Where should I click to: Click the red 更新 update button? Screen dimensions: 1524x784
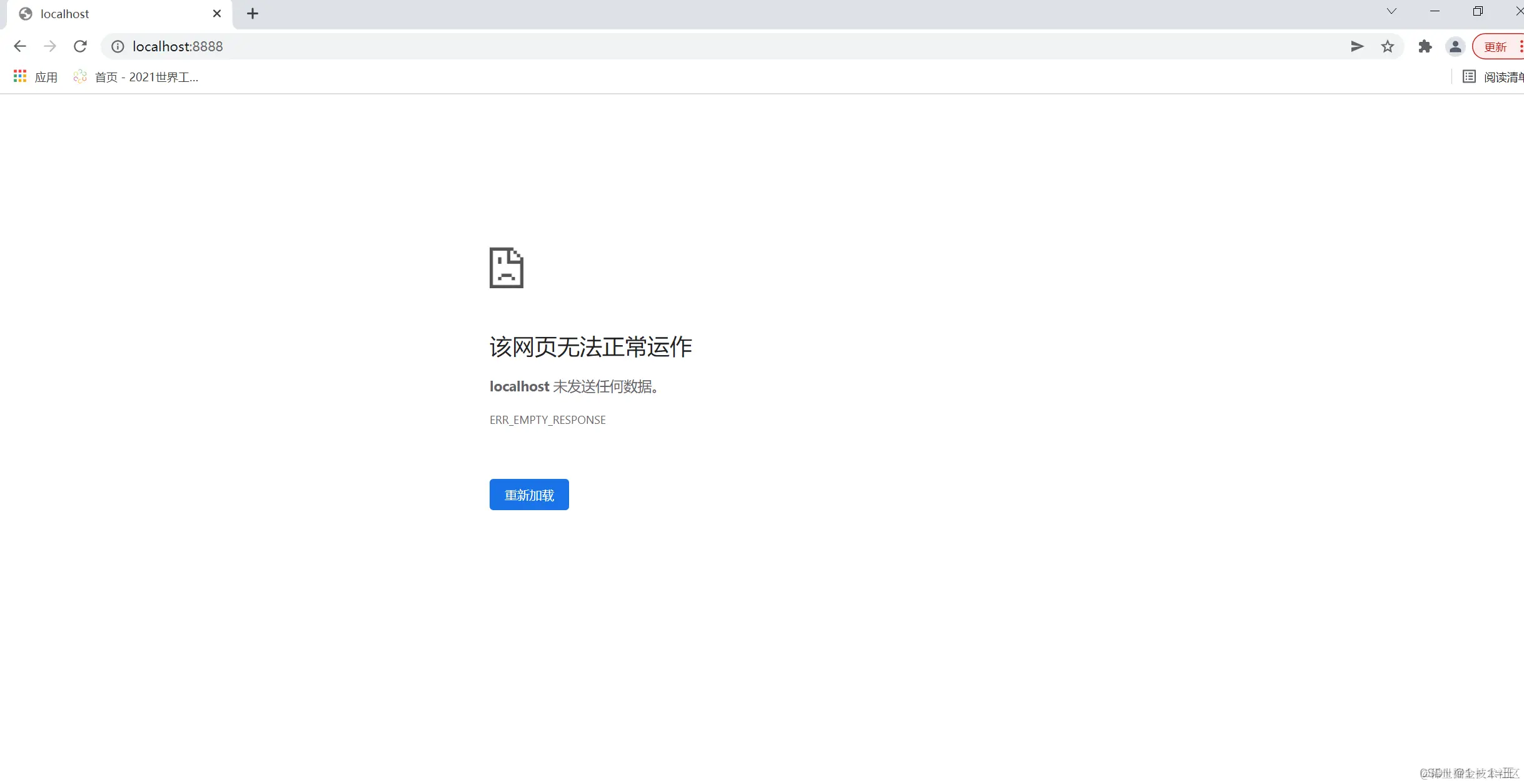click(x=1495, y=46)
